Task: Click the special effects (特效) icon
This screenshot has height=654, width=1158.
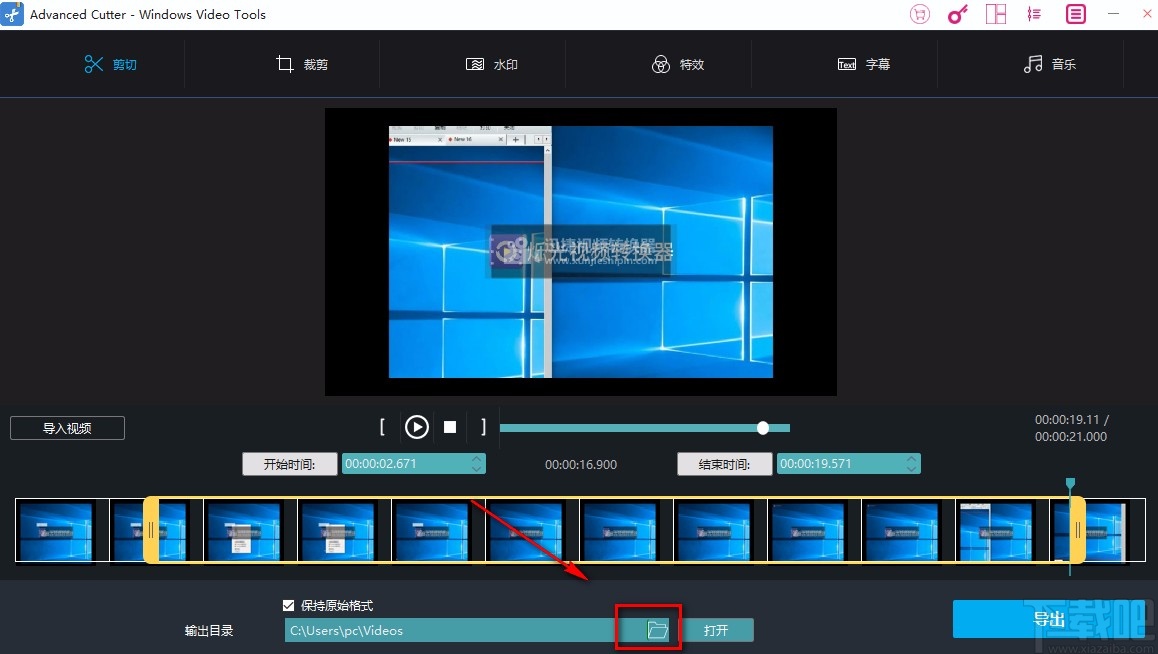Action: coord(662,63)
